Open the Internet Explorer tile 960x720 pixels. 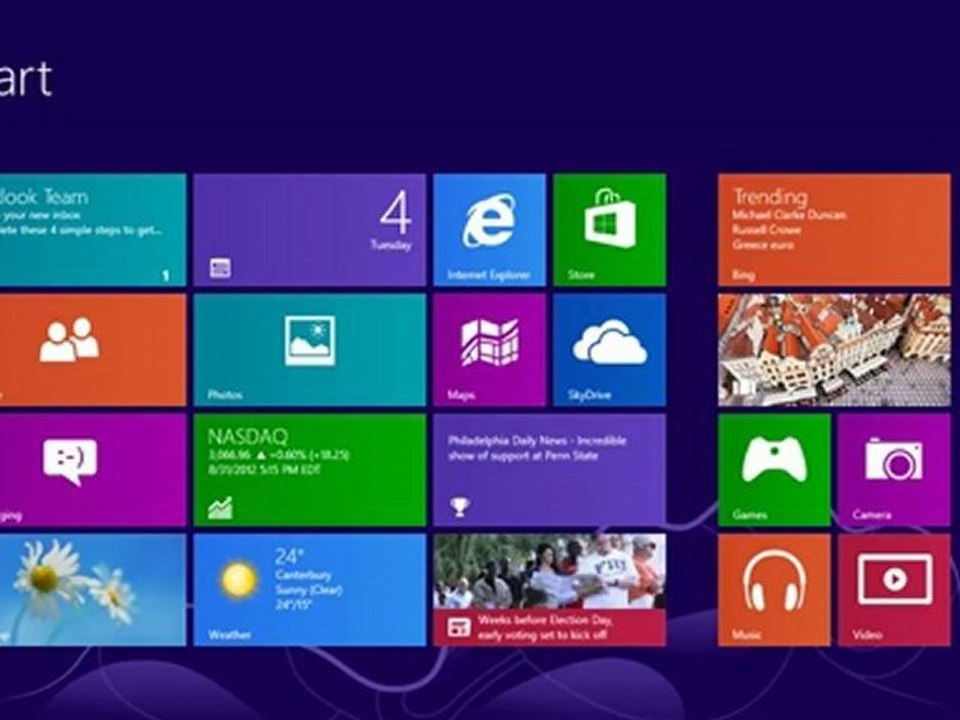coord(489,230)
